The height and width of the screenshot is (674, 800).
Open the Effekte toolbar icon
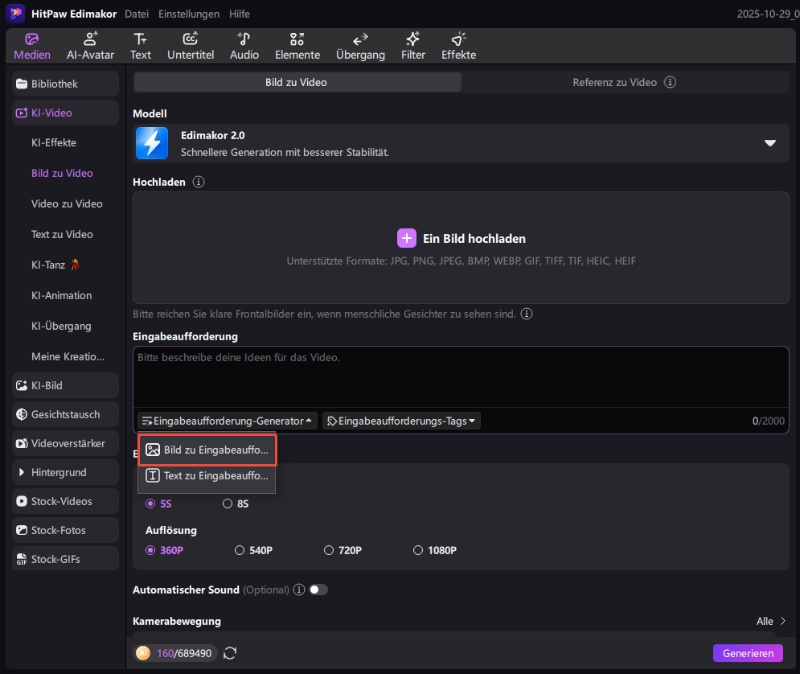tap(459, 46)
